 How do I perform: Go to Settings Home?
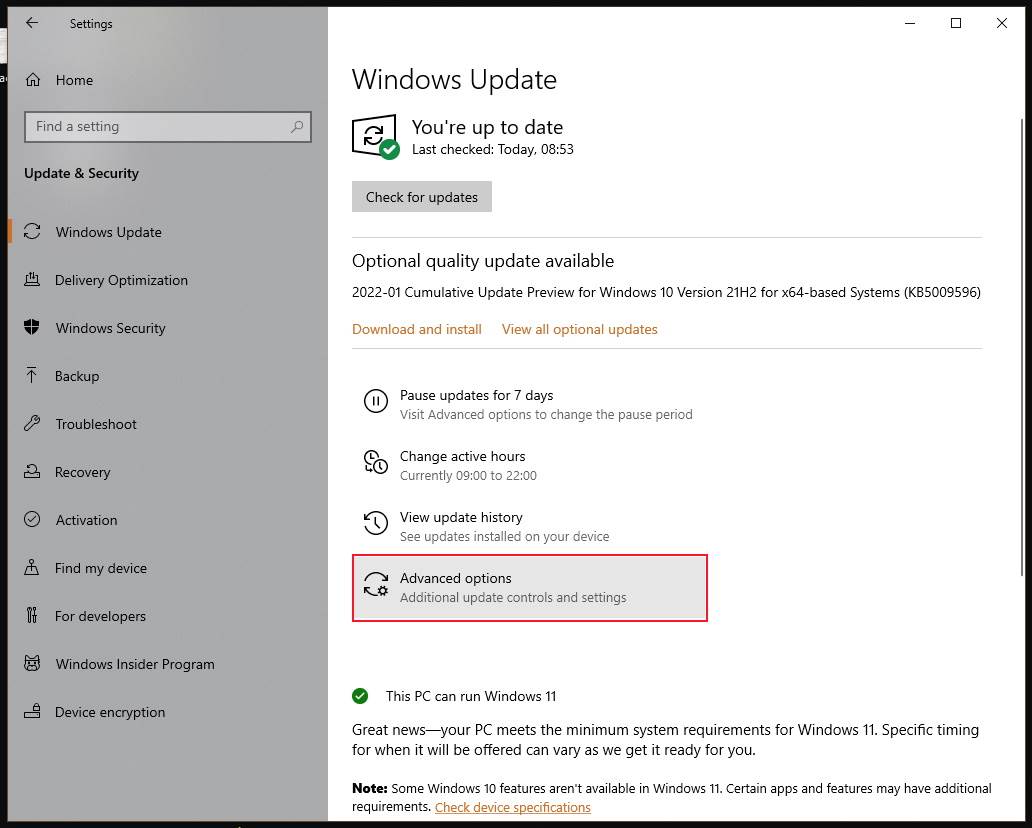(x=72, y=80)
